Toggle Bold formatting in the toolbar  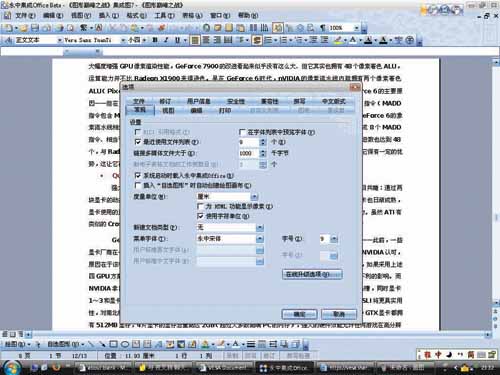coord(155,40)
